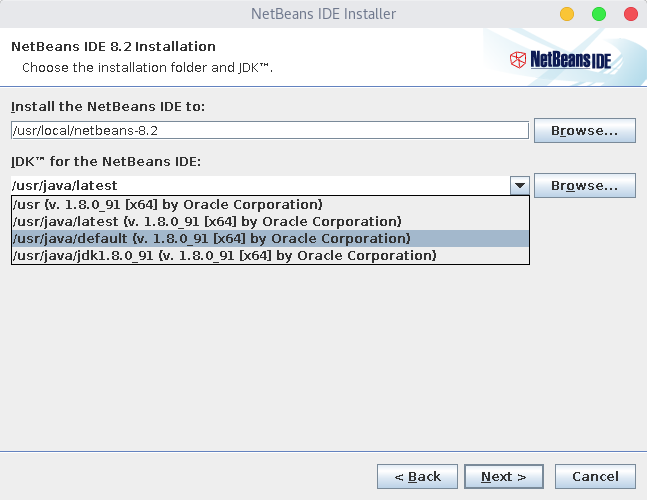Pick the /usr/java/jdk1.8.0_91 JDK option
647x500 pixels.
(270, 255)
